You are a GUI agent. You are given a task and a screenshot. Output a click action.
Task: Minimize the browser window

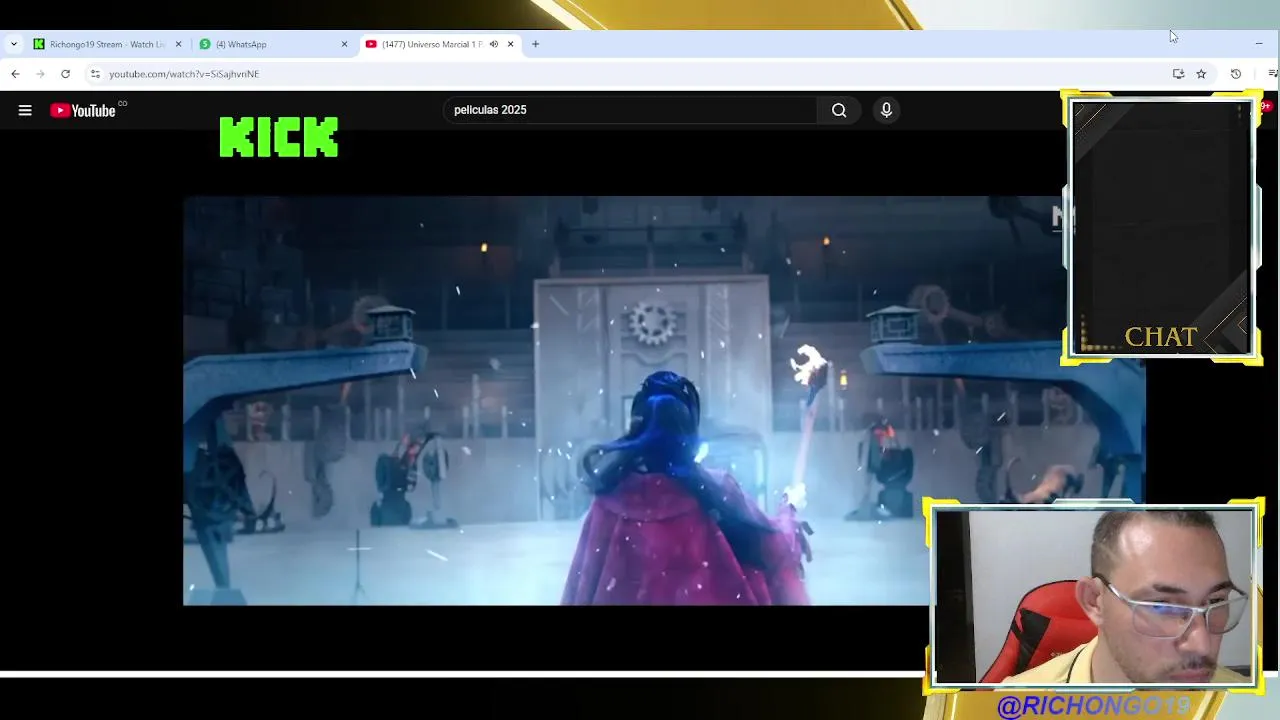(x=1259, y=44)
